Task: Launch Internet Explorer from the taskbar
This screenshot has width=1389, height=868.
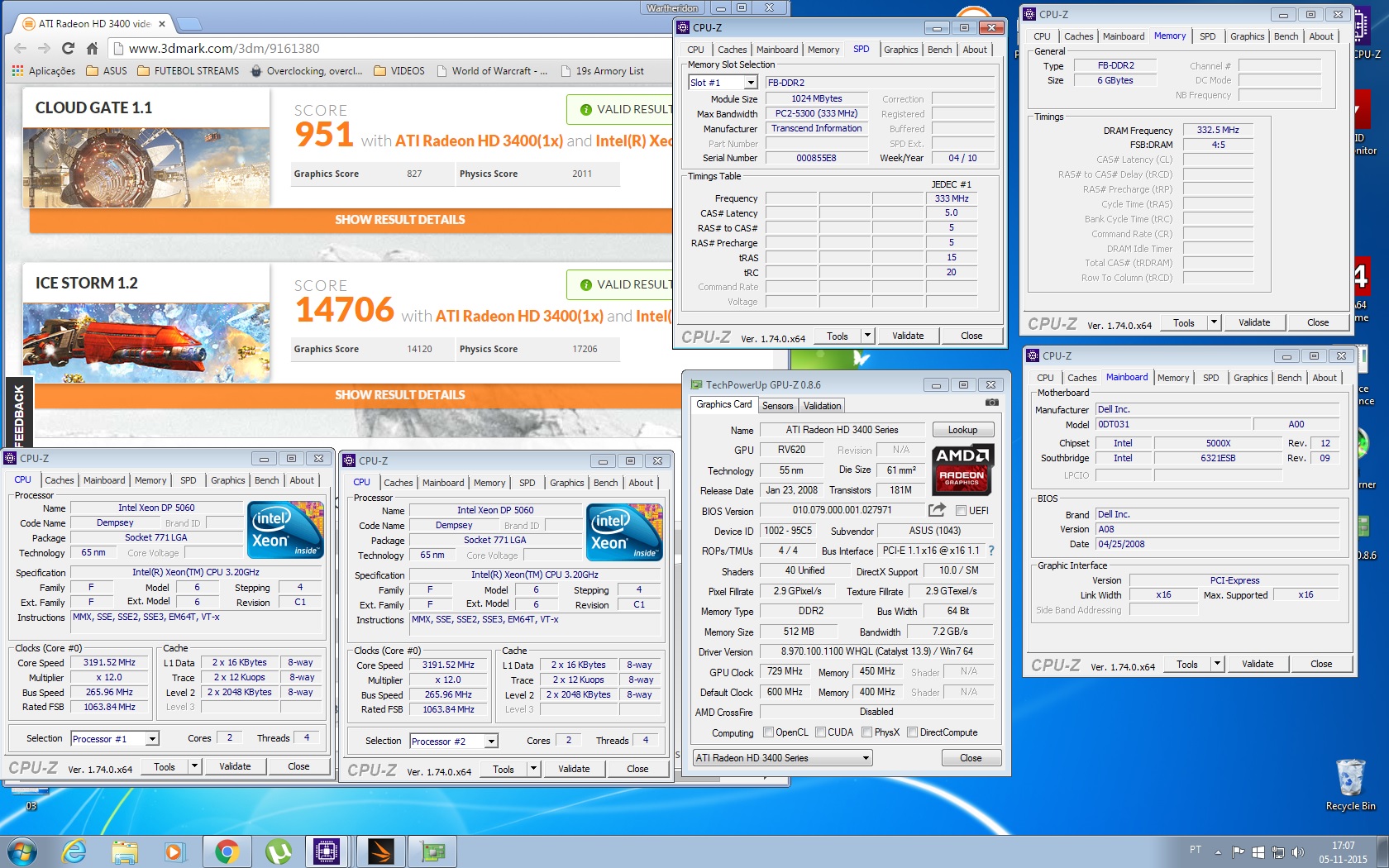Action: (74, 851)
